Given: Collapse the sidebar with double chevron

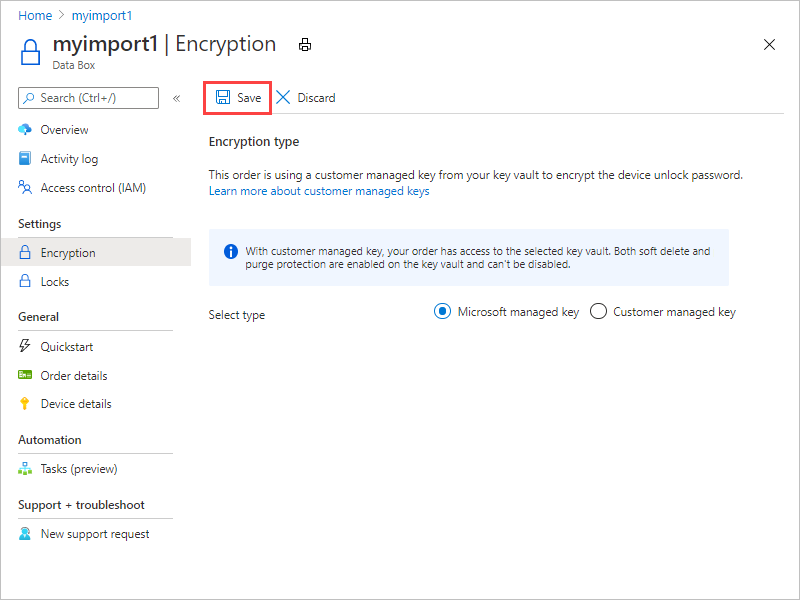Looking at the screenshot, I should click(177, 98).
